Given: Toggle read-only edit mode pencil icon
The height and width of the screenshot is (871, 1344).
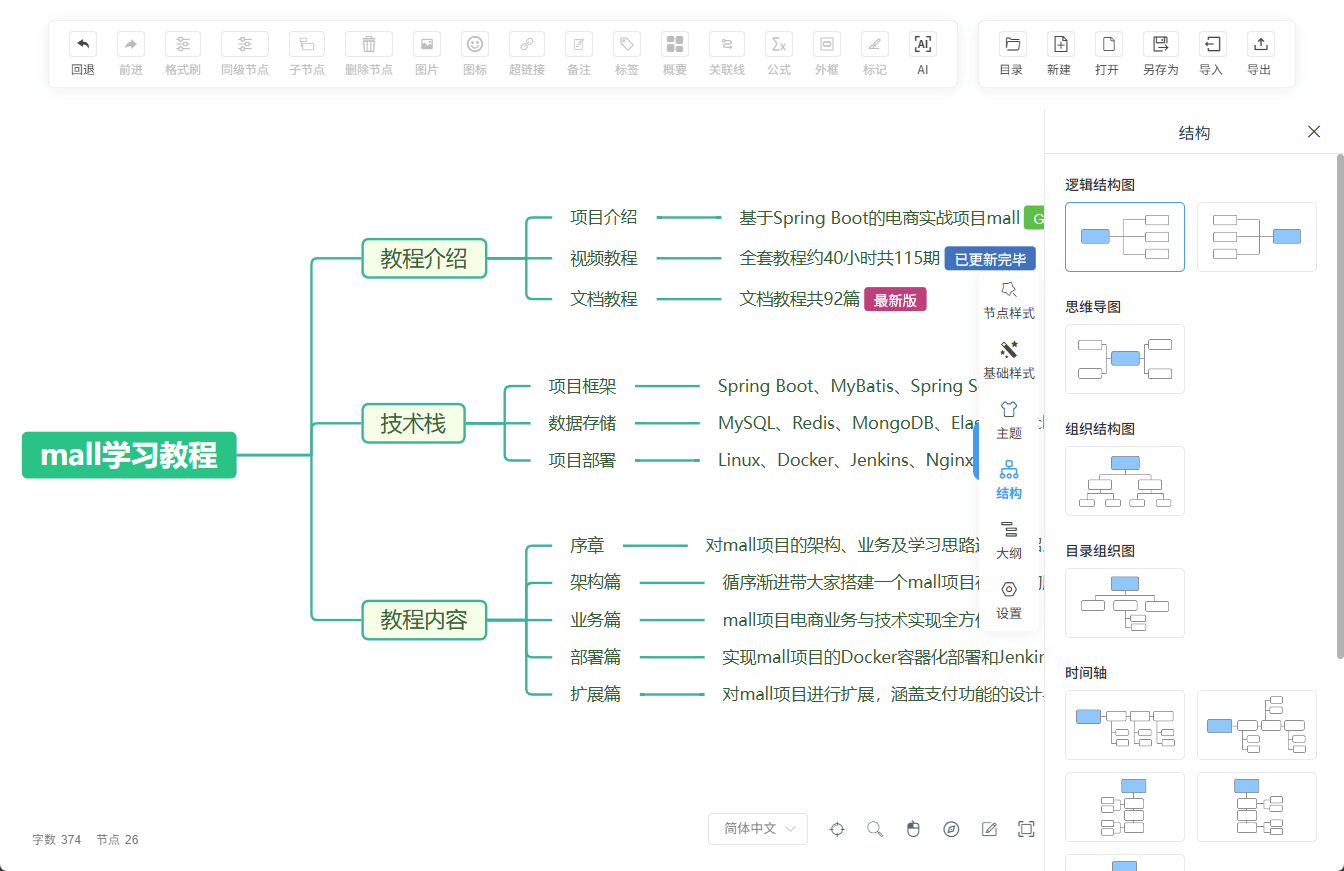Looking at the screenshot, I should click(x=989, y=829).
